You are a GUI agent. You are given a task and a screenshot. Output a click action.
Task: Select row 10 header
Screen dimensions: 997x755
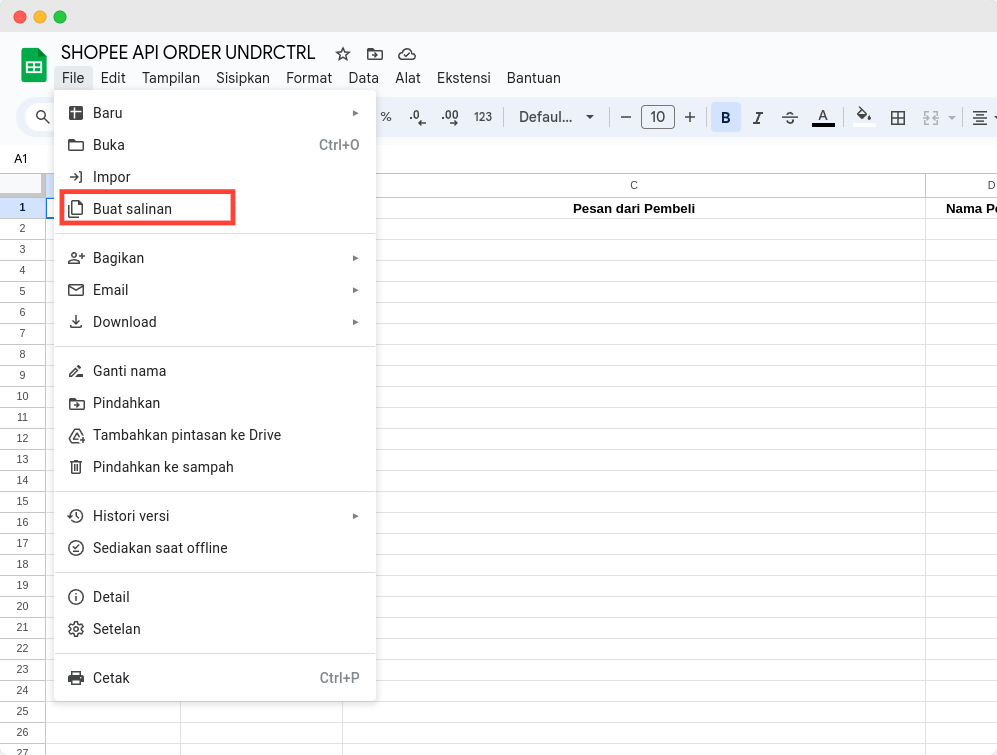(x=22, y=396)
